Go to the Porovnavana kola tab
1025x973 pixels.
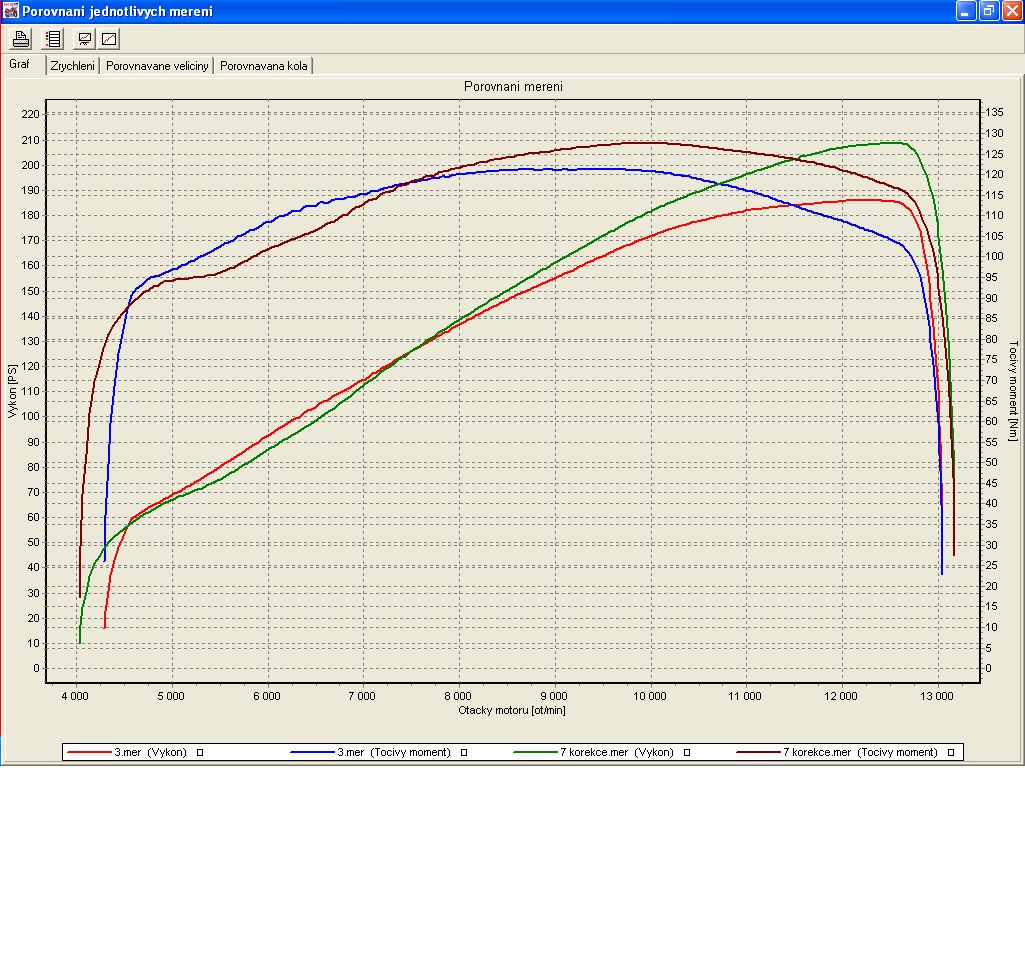tap(264, 66)
